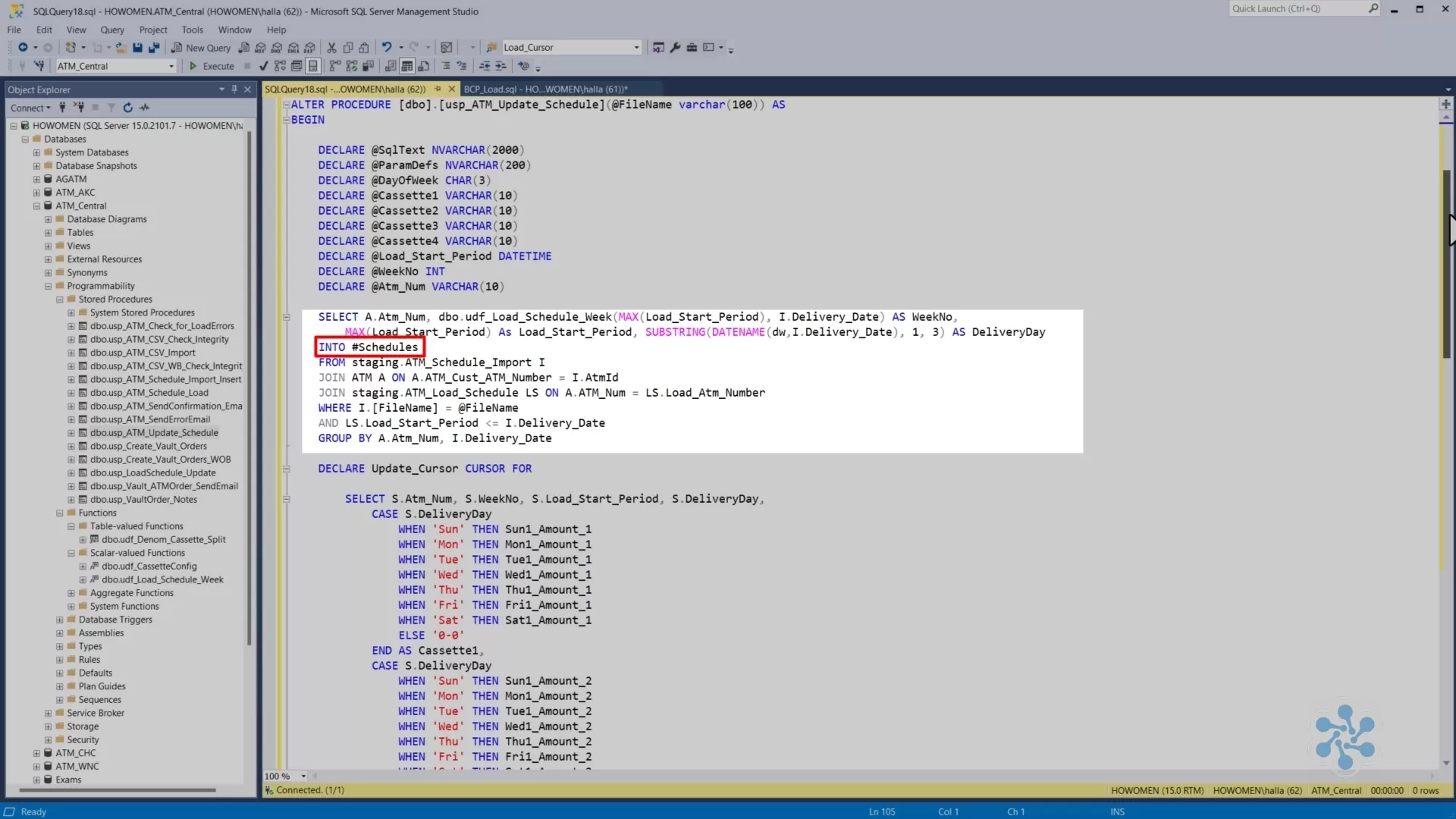
Task: Click the Execute query button
Action: (212, 66)
